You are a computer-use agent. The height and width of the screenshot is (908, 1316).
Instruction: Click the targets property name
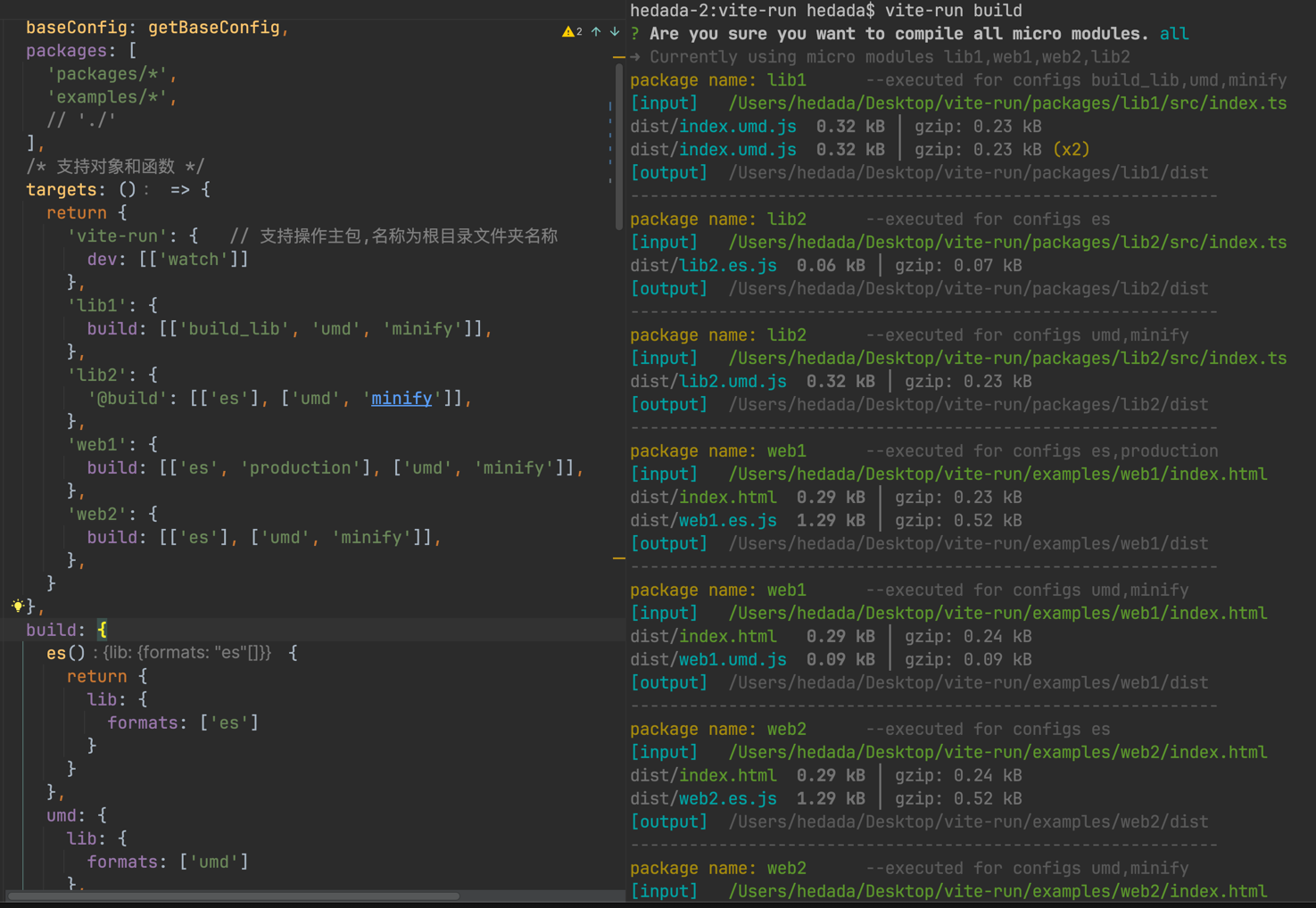tap(61, 190)
